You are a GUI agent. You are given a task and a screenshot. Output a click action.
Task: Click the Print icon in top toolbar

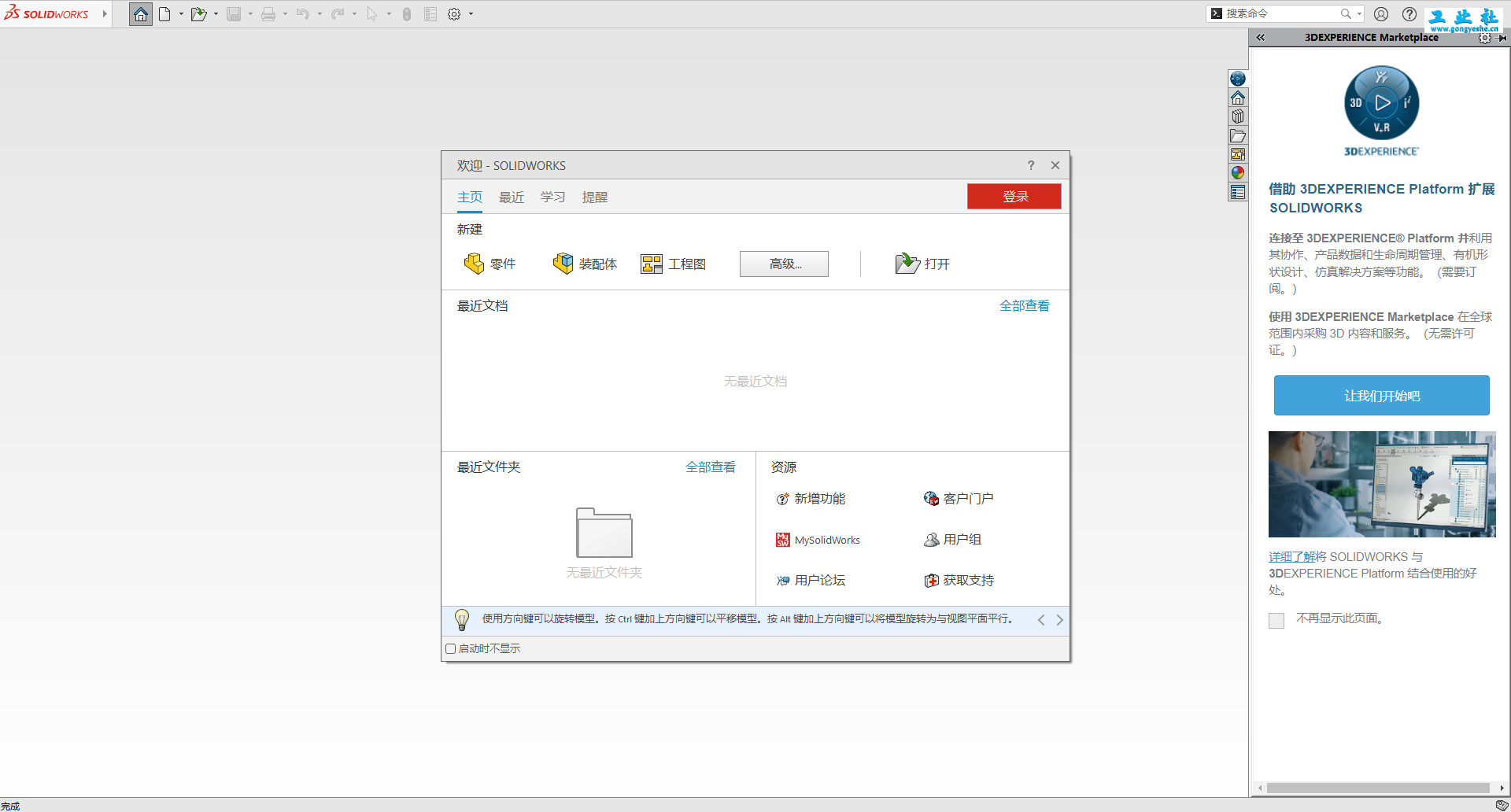click(268, 14)
